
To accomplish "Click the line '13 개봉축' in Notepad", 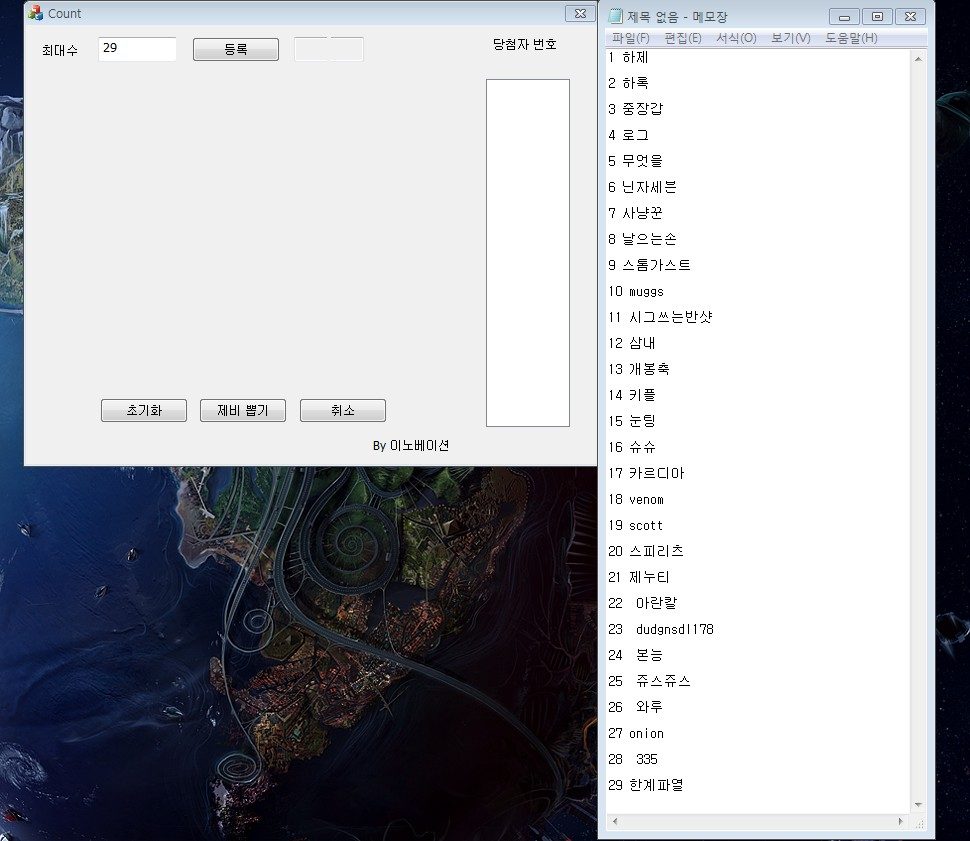I will 638,369.
